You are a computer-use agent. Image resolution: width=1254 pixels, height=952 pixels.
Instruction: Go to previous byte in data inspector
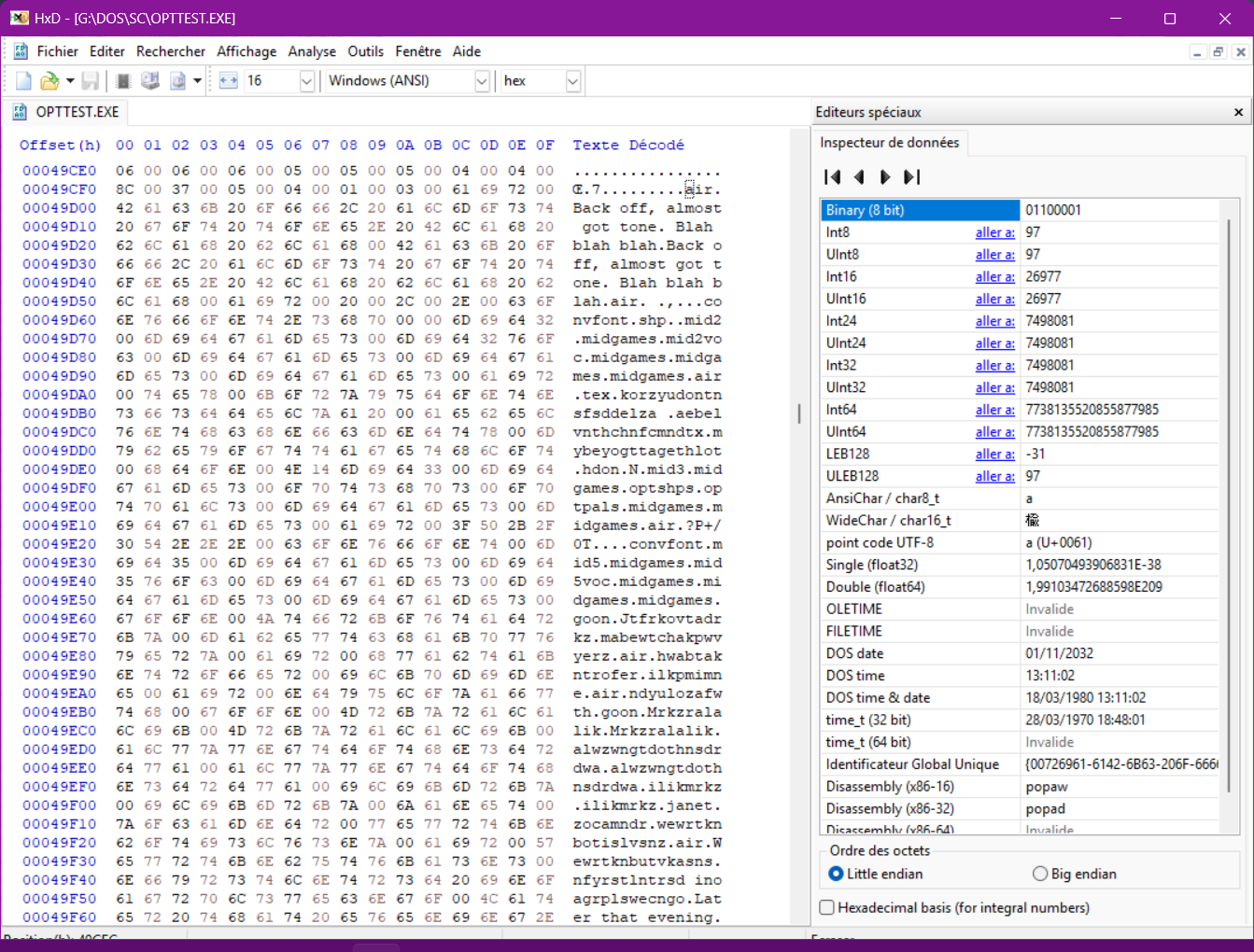(x=859, y=176)
